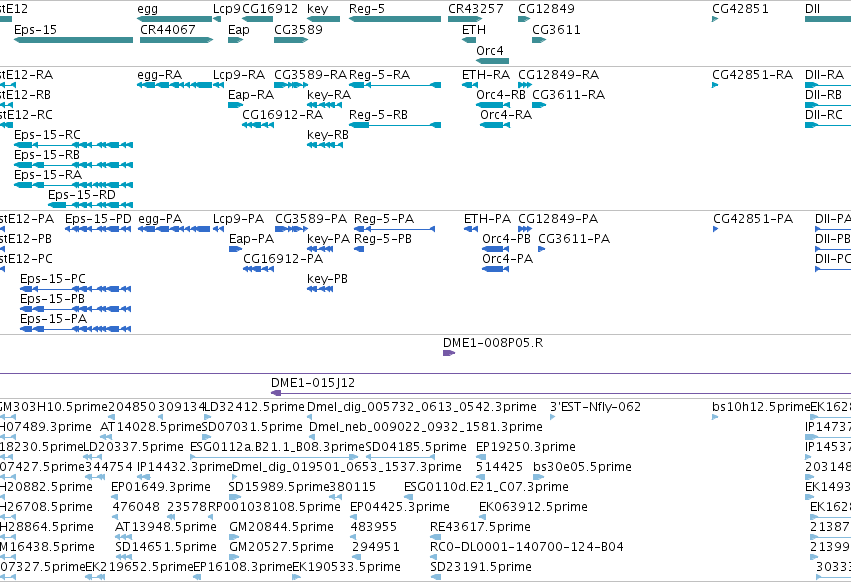Select the GM20844.5prime EST feature

pyautogui.click(x=235, y=537)
